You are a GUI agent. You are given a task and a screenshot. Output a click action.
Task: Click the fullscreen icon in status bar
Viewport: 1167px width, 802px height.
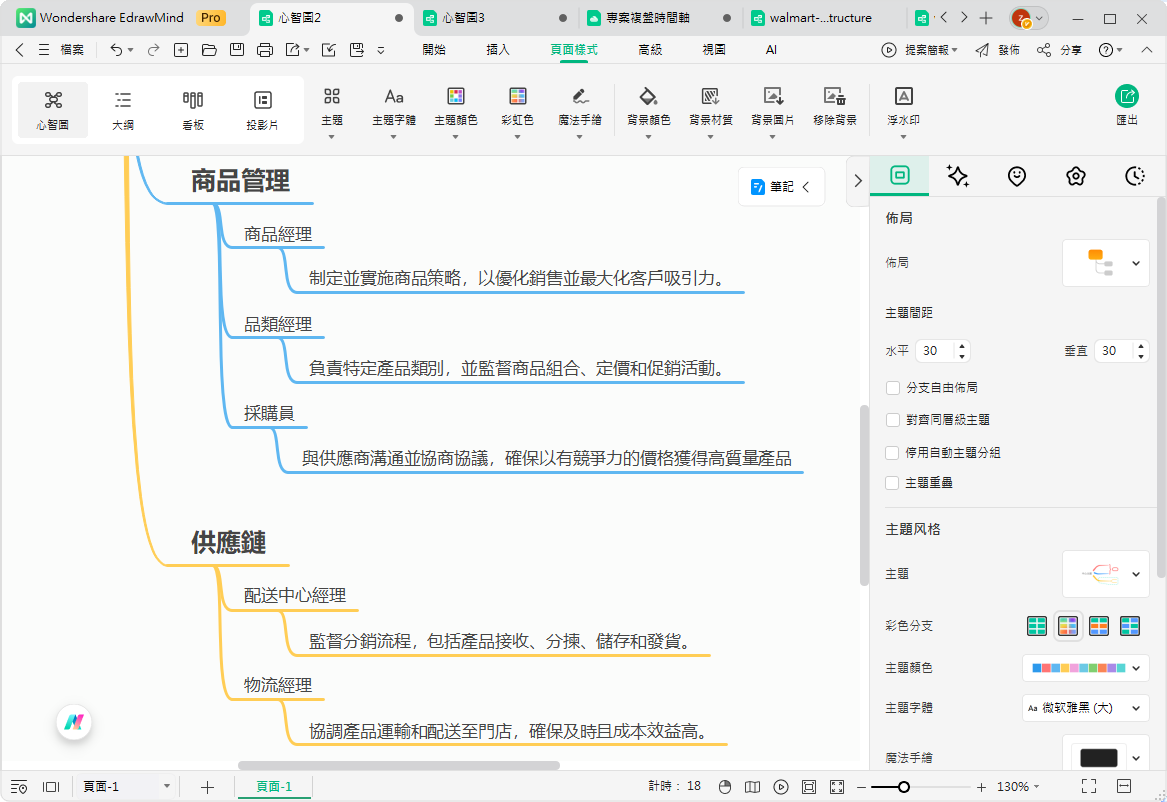tap(1089, 787)
